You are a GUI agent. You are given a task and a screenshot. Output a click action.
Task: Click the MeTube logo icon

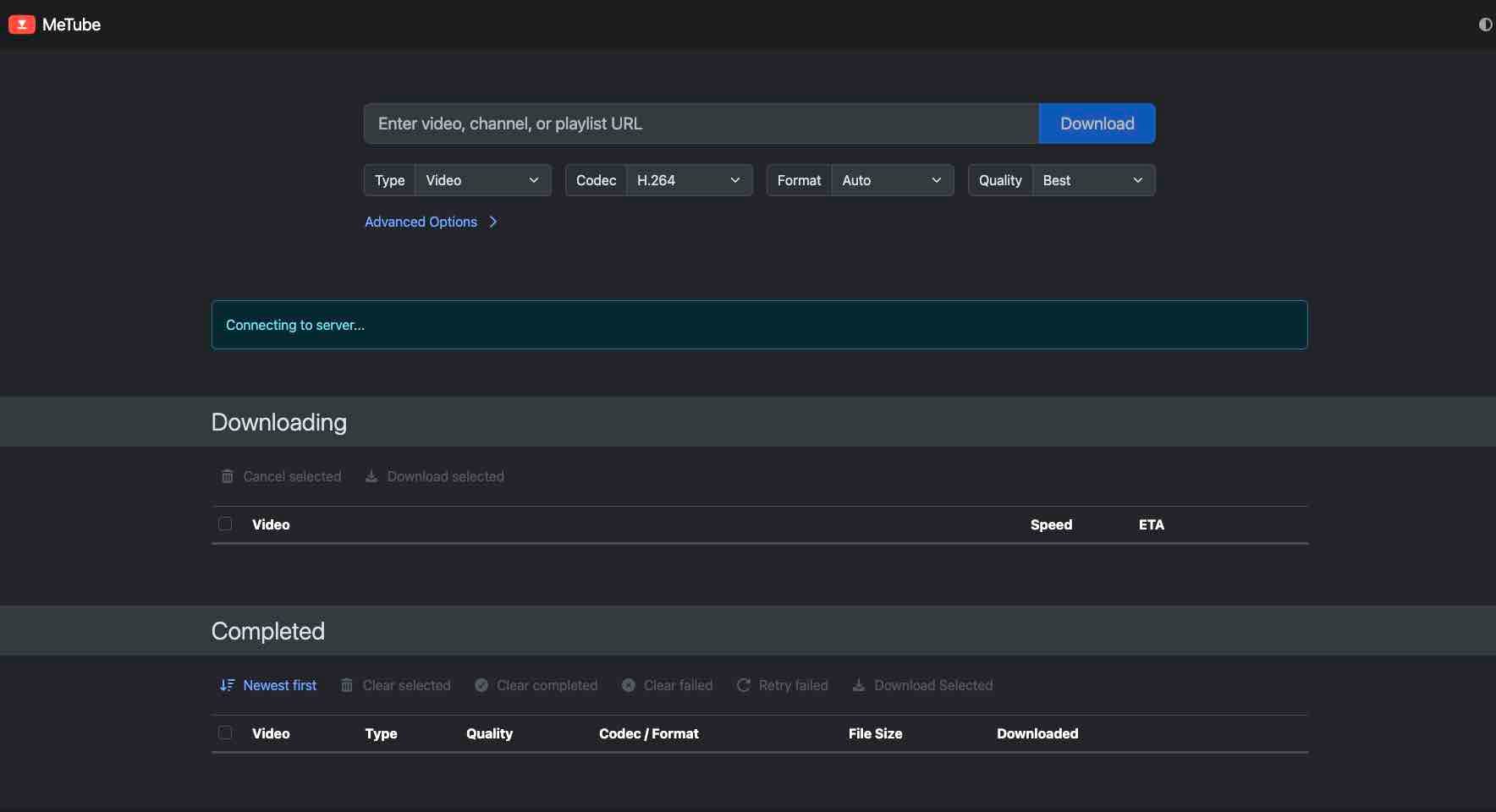22,25
